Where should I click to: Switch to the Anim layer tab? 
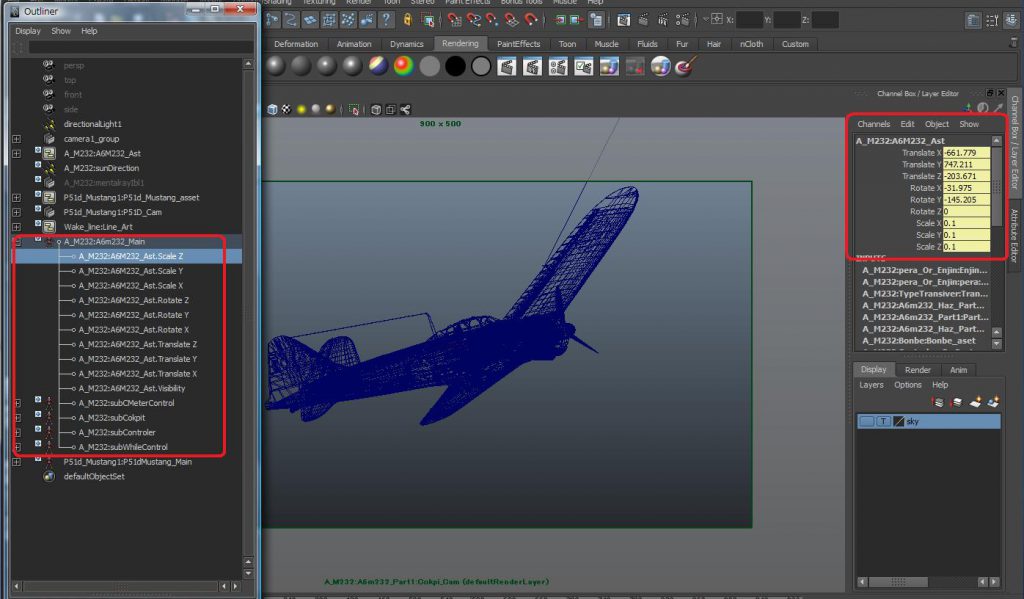pos(958,370)
